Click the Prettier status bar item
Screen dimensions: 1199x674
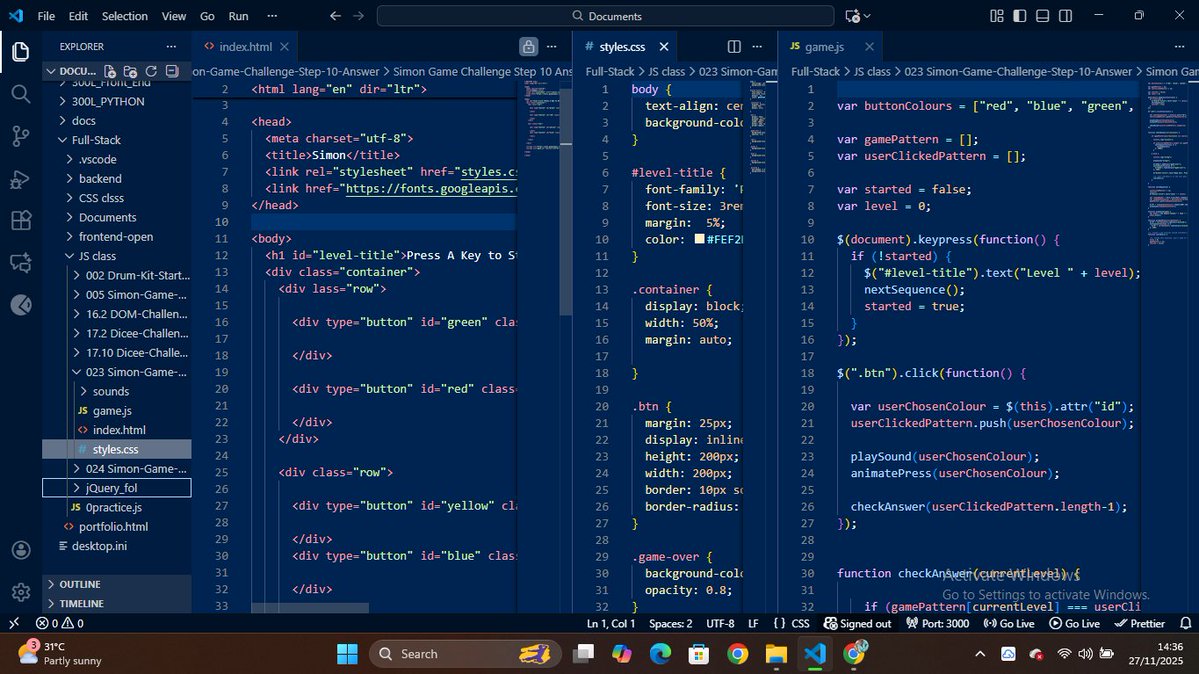point(1141,623)
